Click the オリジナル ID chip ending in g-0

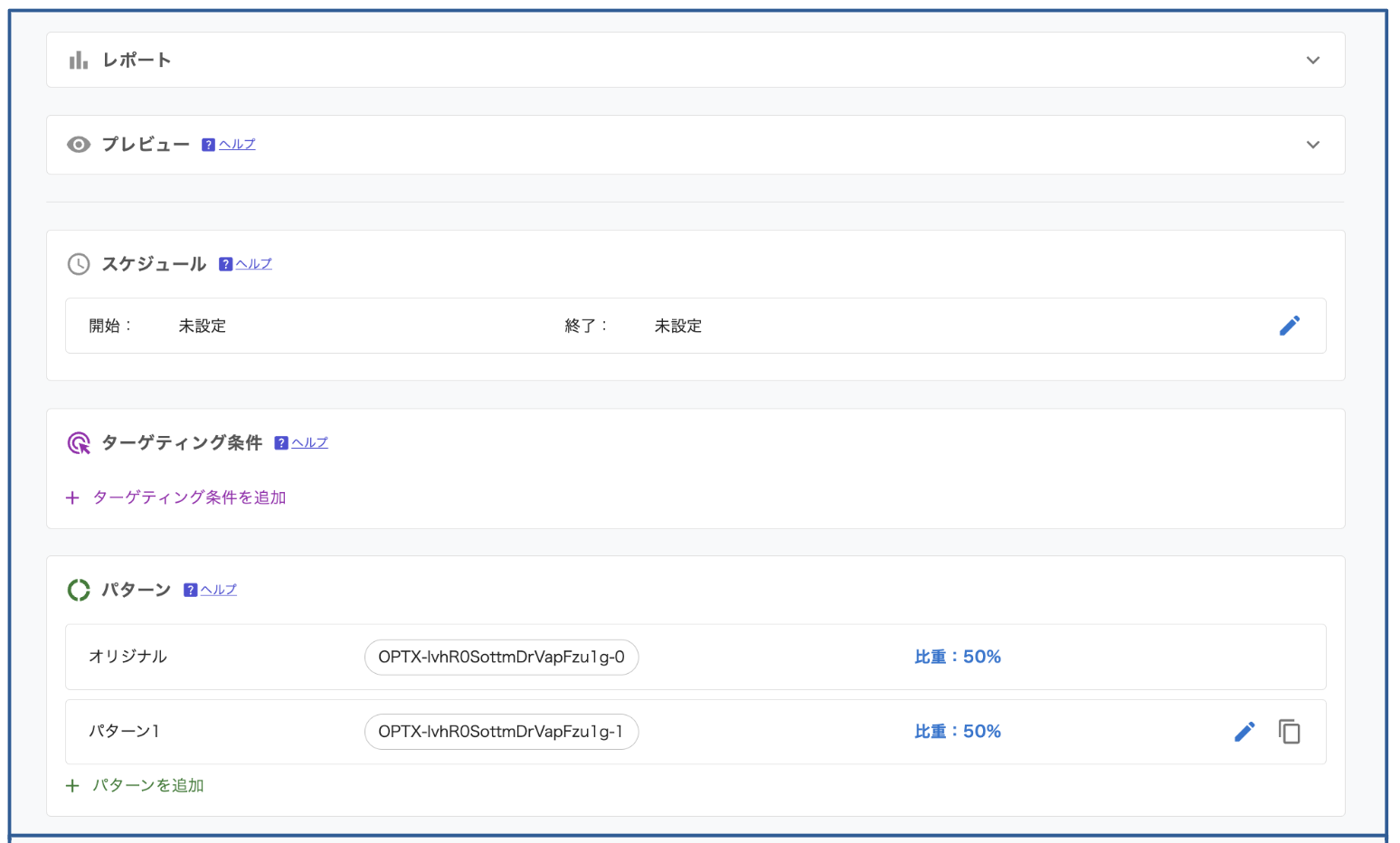(x=501, y=658)
